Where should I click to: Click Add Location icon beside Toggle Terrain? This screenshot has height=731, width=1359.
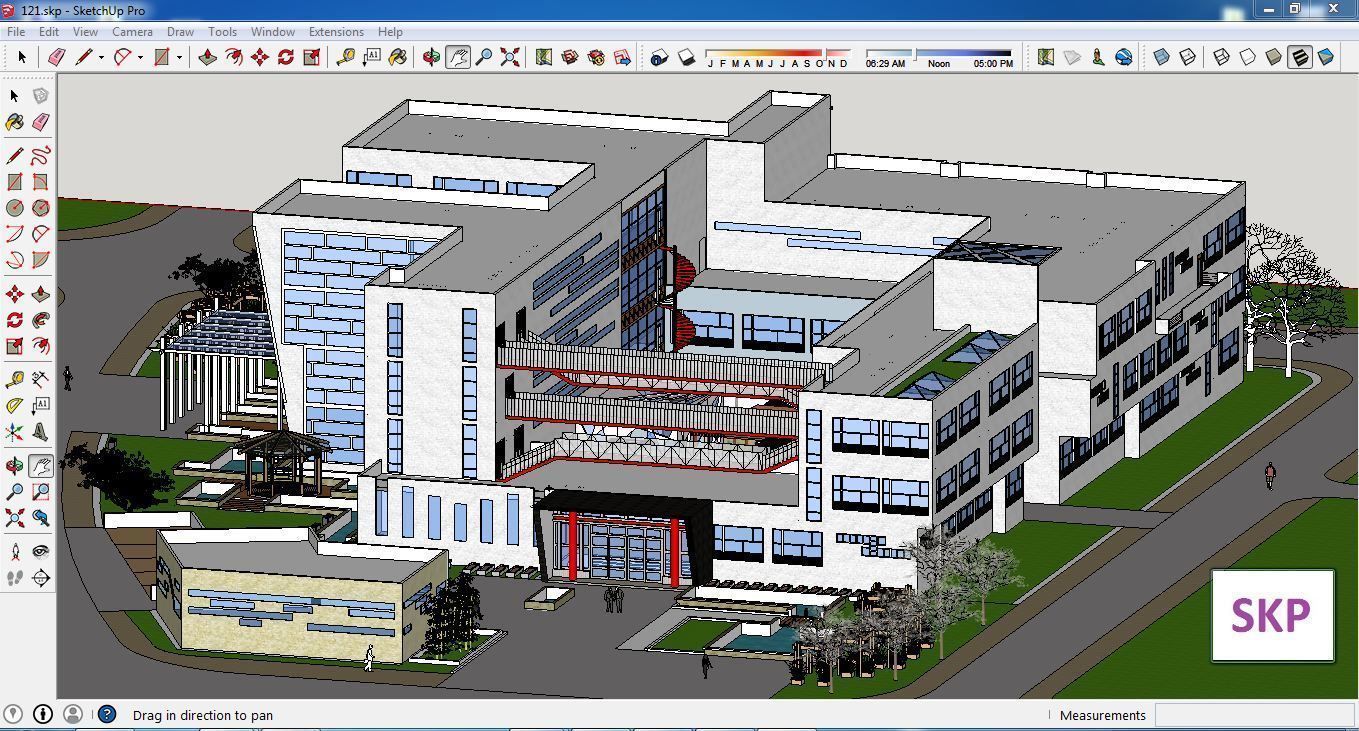pos(1045,57)
